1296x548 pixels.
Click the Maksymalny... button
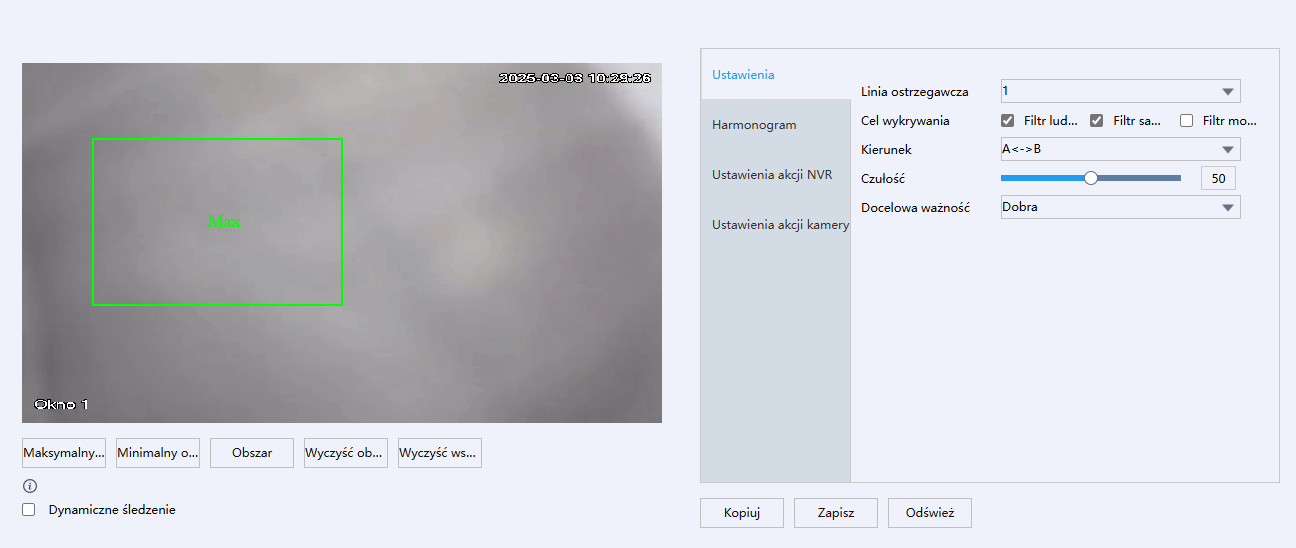[64, 453]
